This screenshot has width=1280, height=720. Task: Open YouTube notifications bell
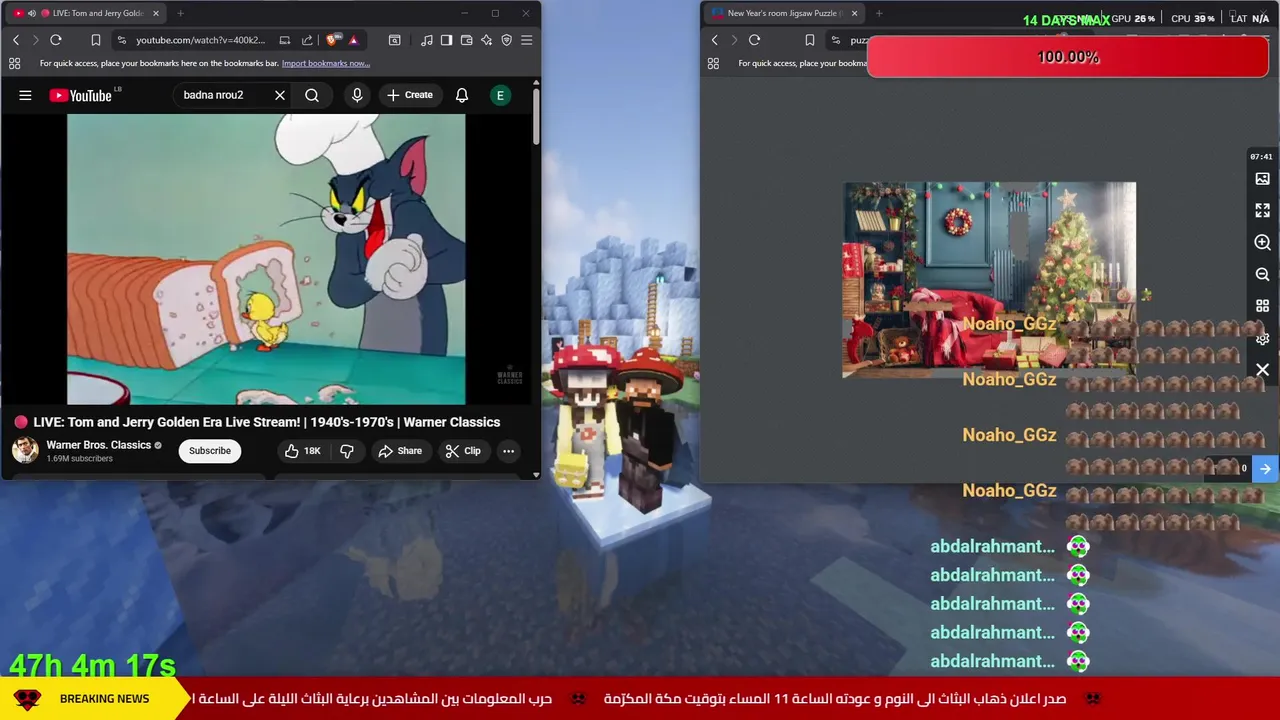point(462,95)
